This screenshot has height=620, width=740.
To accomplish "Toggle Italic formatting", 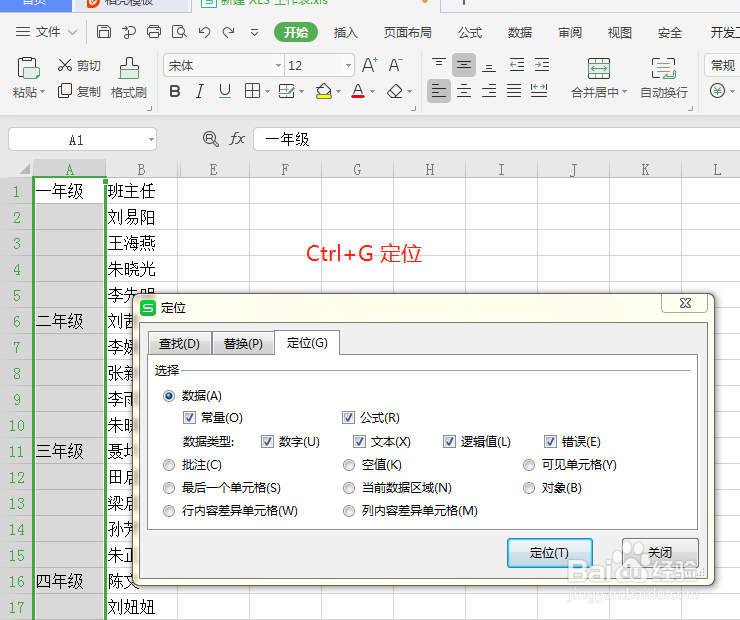I will point(200,91).
